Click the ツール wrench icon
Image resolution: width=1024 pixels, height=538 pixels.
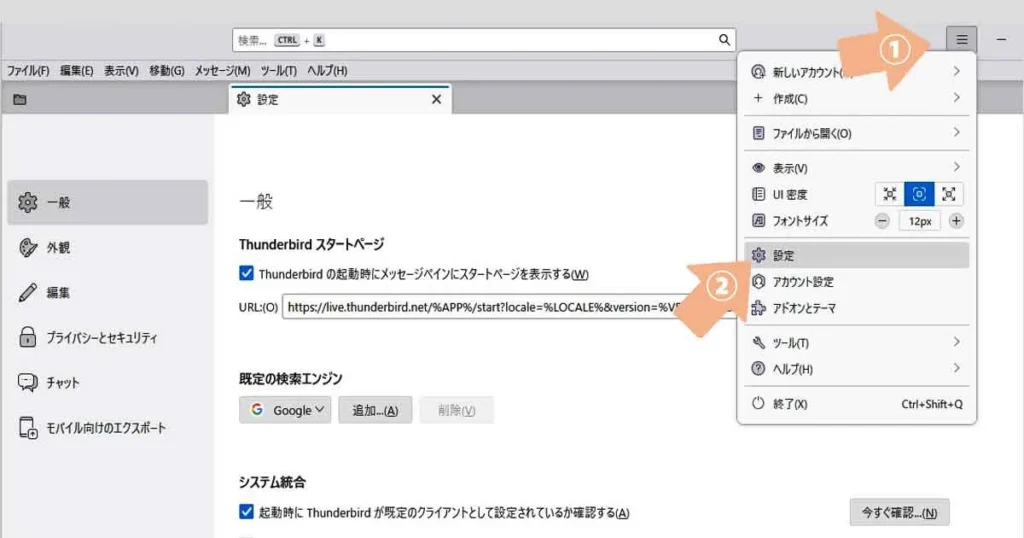758,342
